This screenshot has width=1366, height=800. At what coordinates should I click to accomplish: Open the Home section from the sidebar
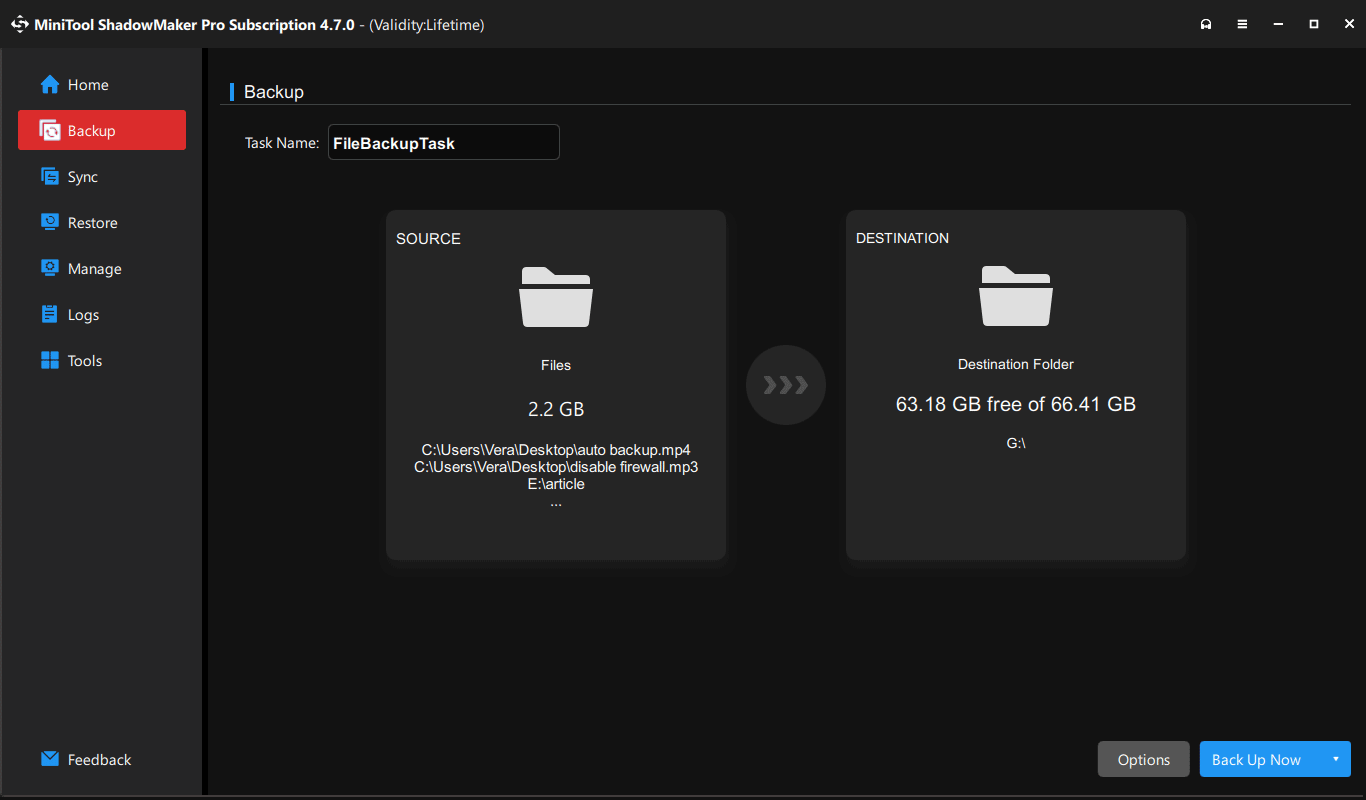point(80,84)
